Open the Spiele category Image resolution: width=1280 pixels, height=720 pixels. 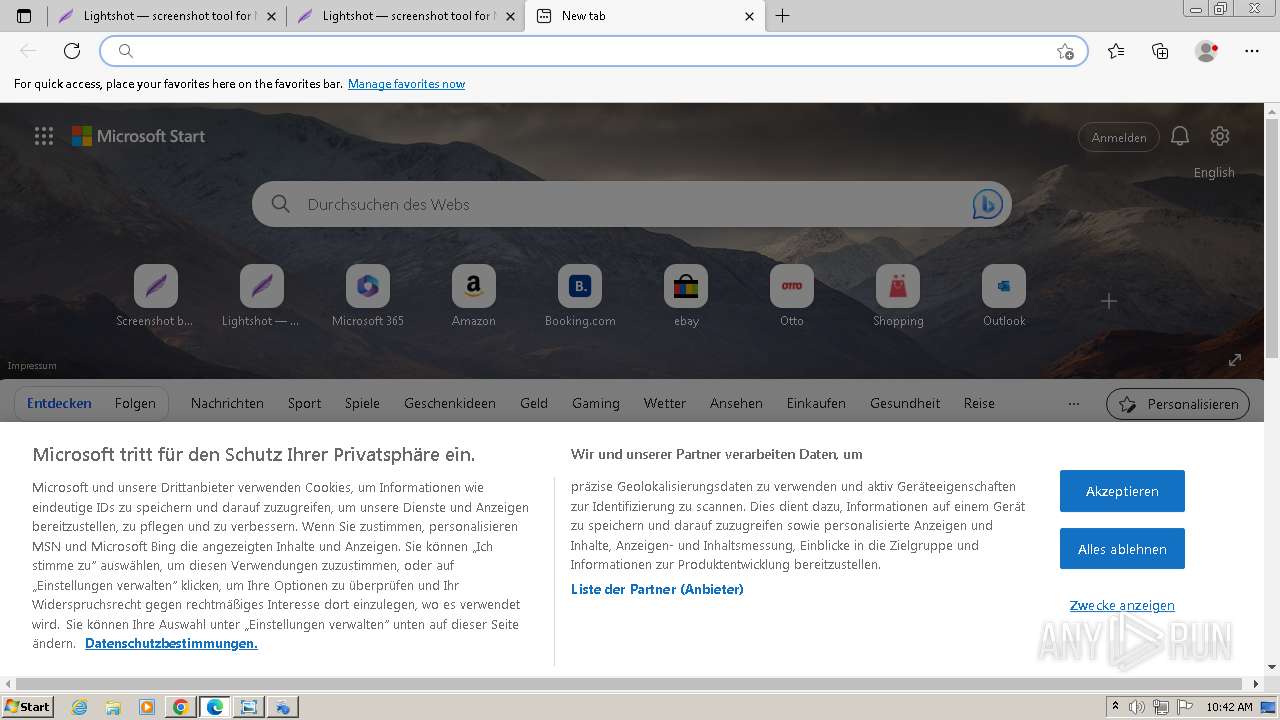coord(362,404)
